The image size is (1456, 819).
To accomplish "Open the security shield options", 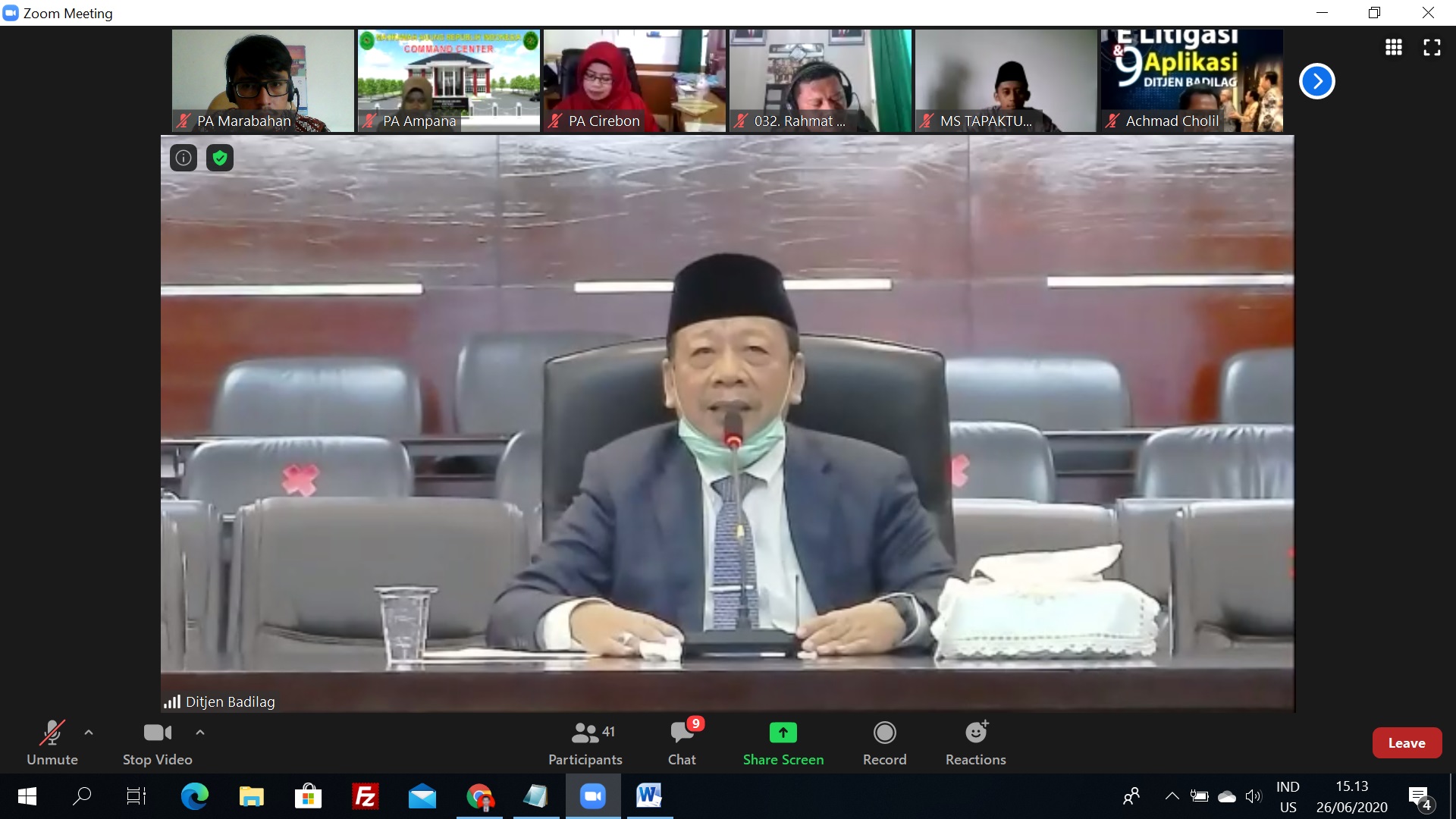I will [220, 158].
